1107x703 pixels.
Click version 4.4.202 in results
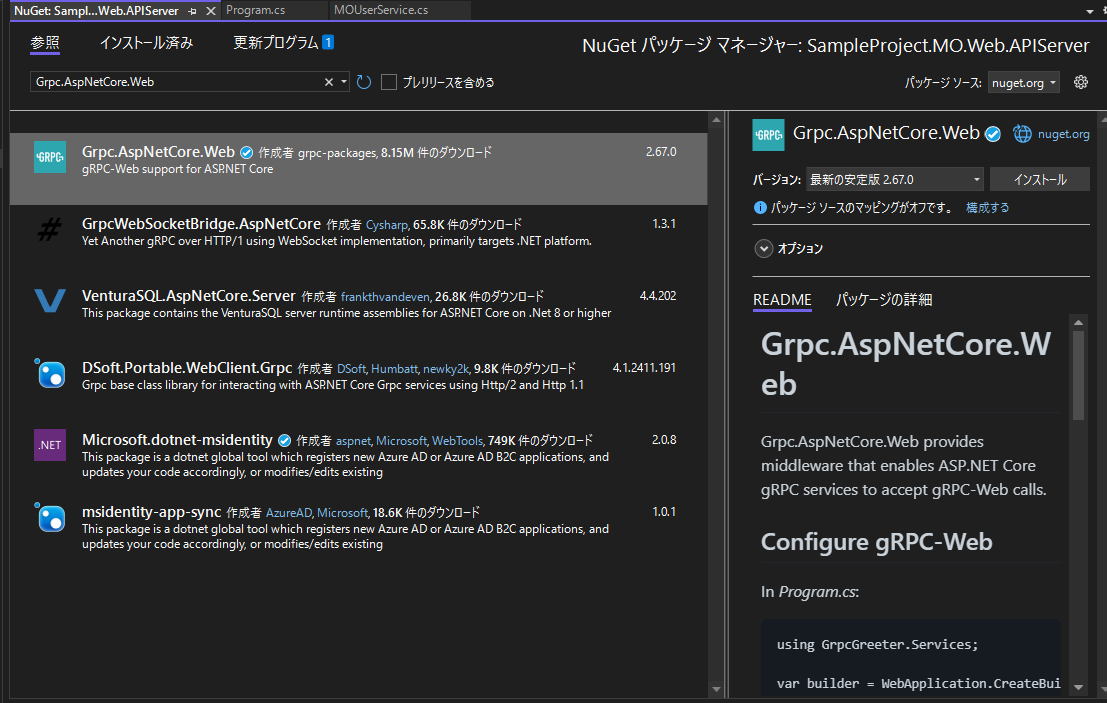click(657, 296)
